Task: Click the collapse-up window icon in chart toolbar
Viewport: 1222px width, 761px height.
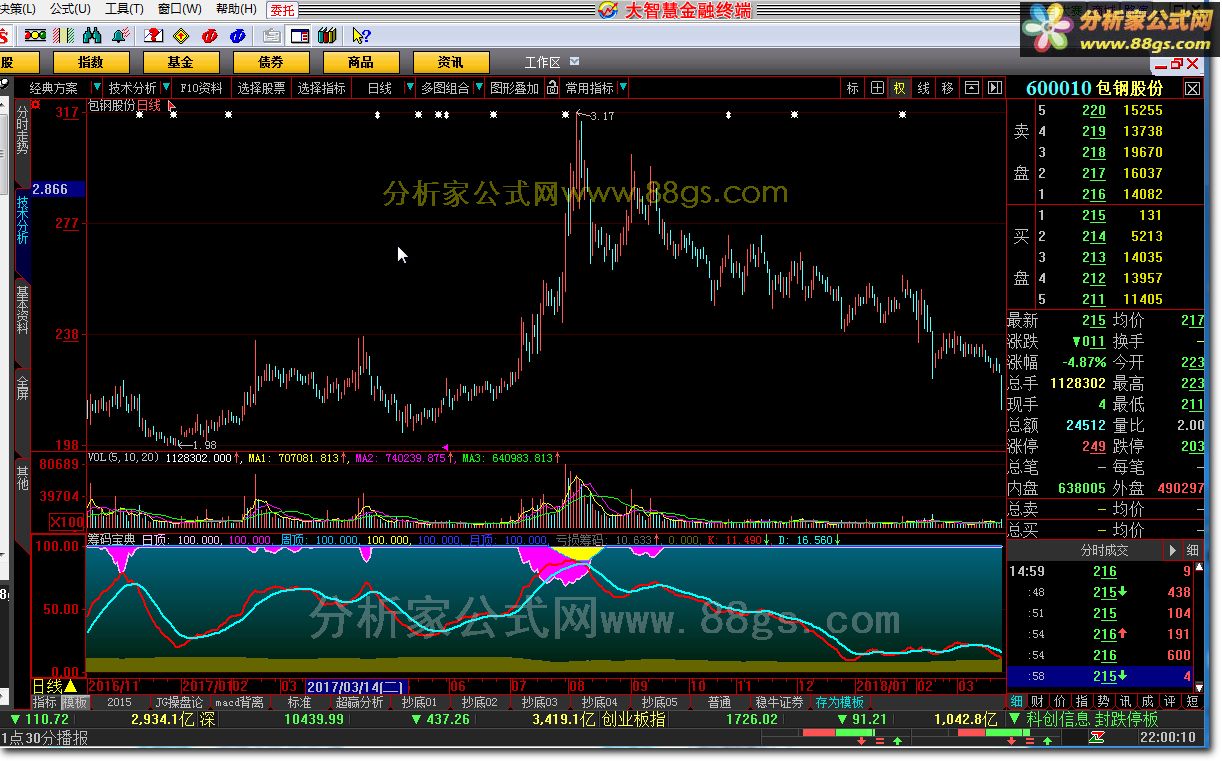Action: tap(972, 88)
